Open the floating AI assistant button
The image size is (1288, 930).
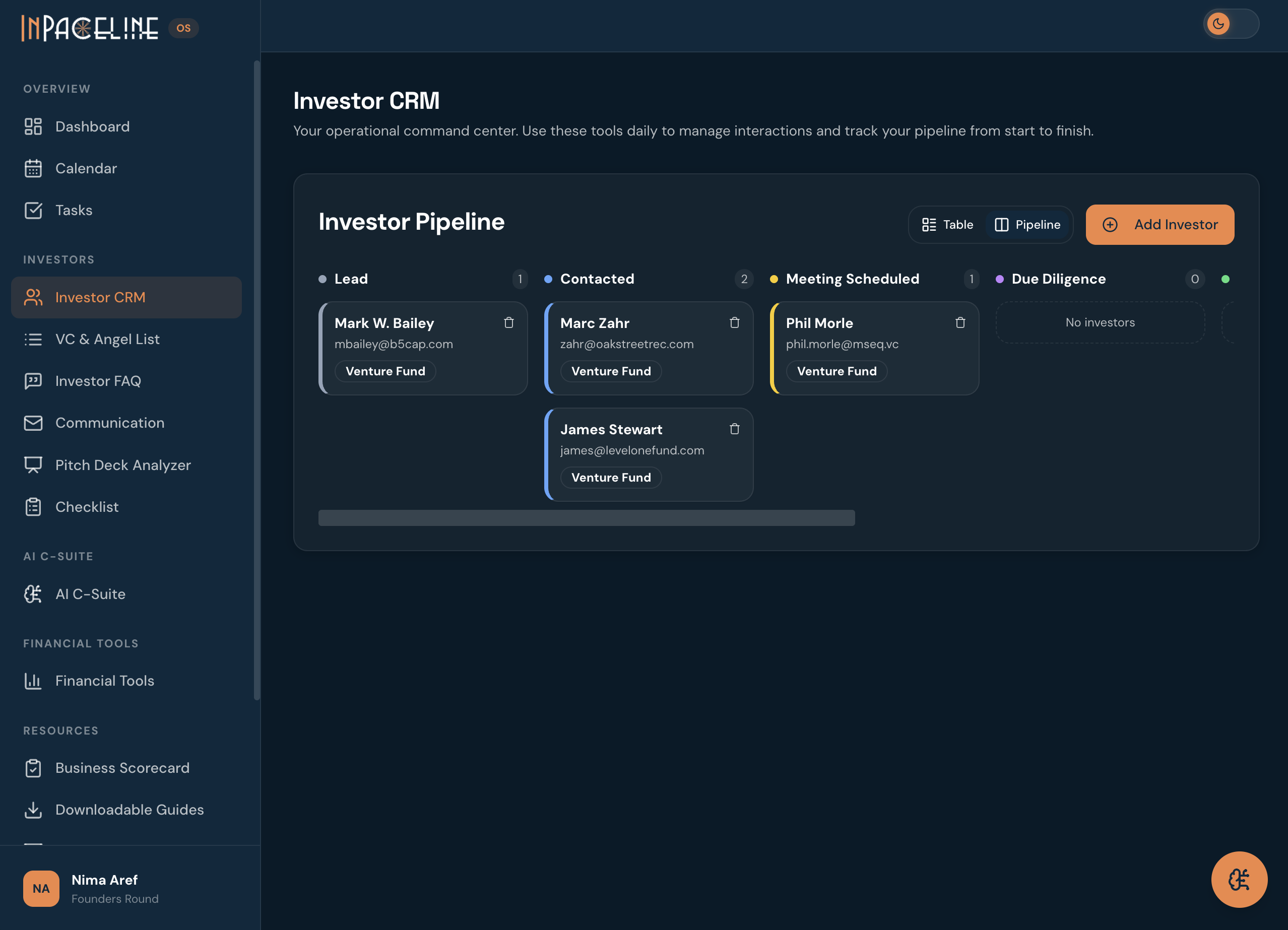[x=1239, y=879]
